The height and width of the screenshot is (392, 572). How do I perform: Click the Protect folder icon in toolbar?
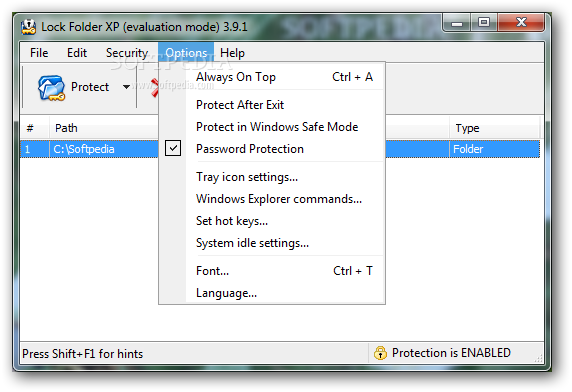click(x=51, y=88)
